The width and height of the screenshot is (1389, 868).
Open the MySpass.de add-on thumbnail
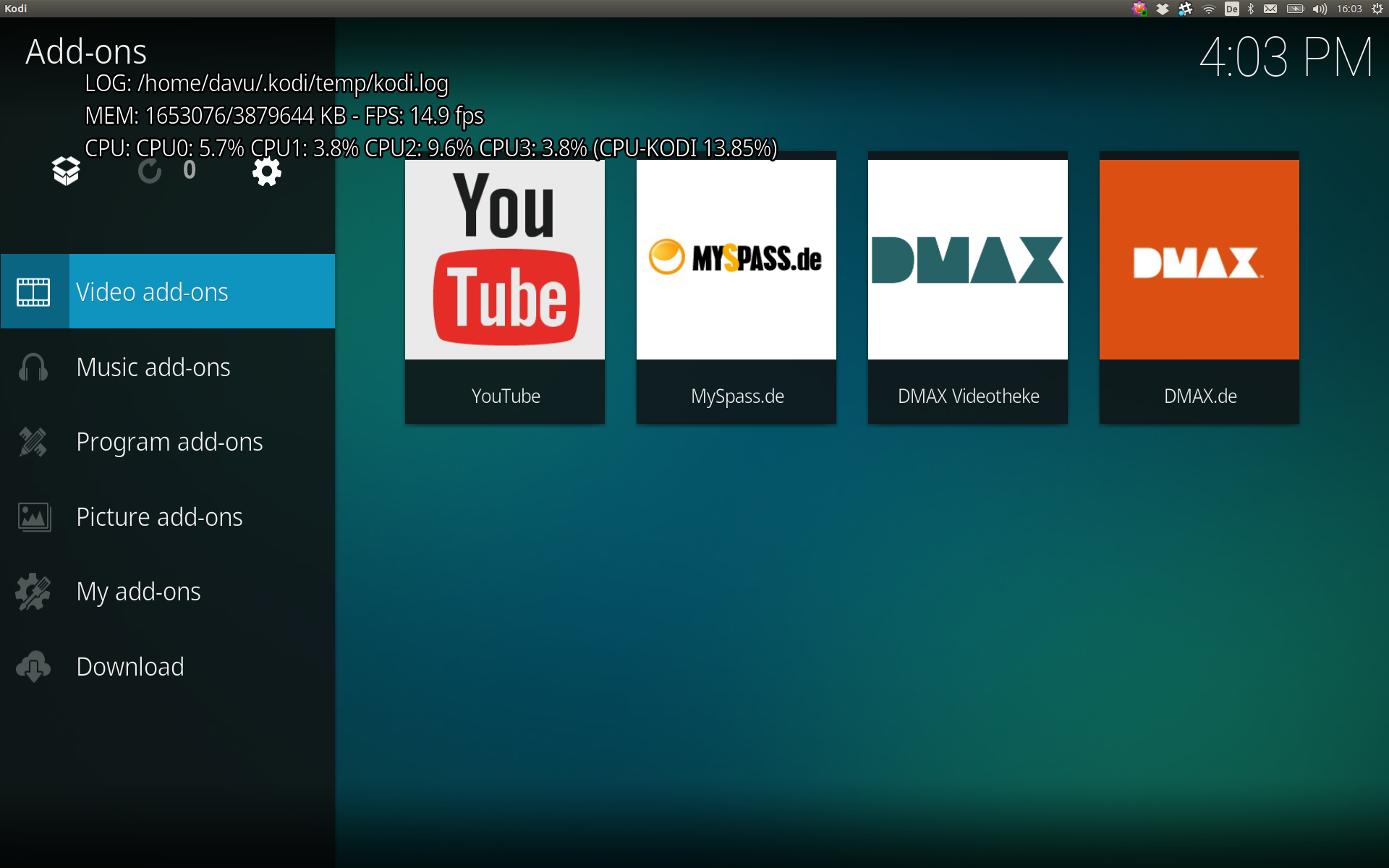[736, 260]
